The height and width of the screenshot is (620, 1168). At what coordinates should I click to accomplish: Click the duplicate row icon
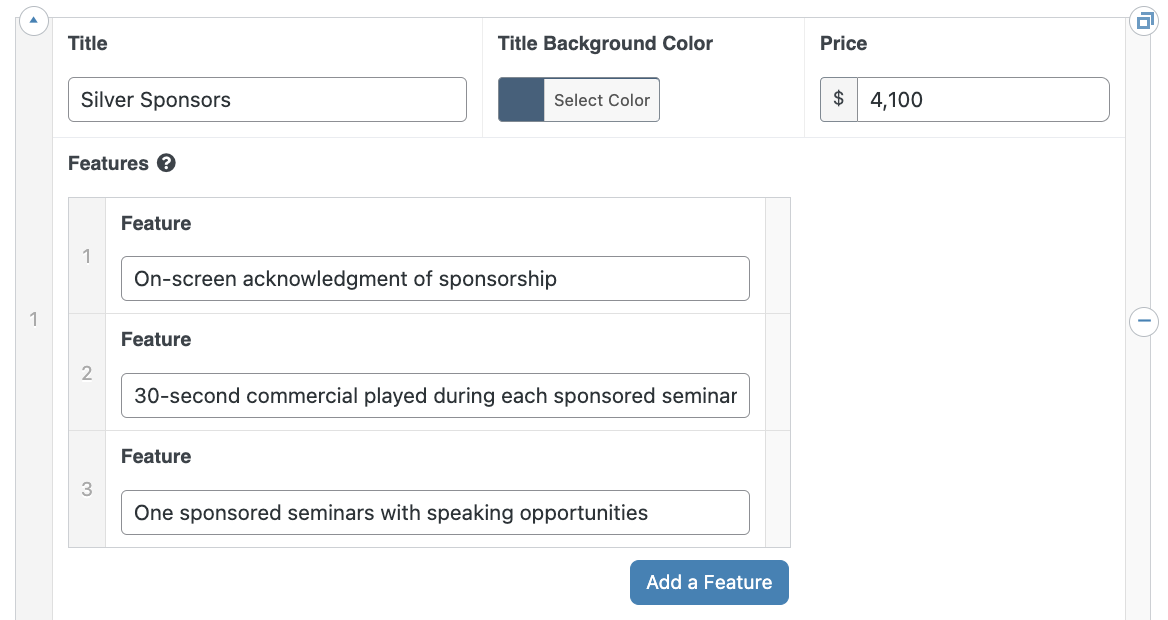[x=1144, y=21]
